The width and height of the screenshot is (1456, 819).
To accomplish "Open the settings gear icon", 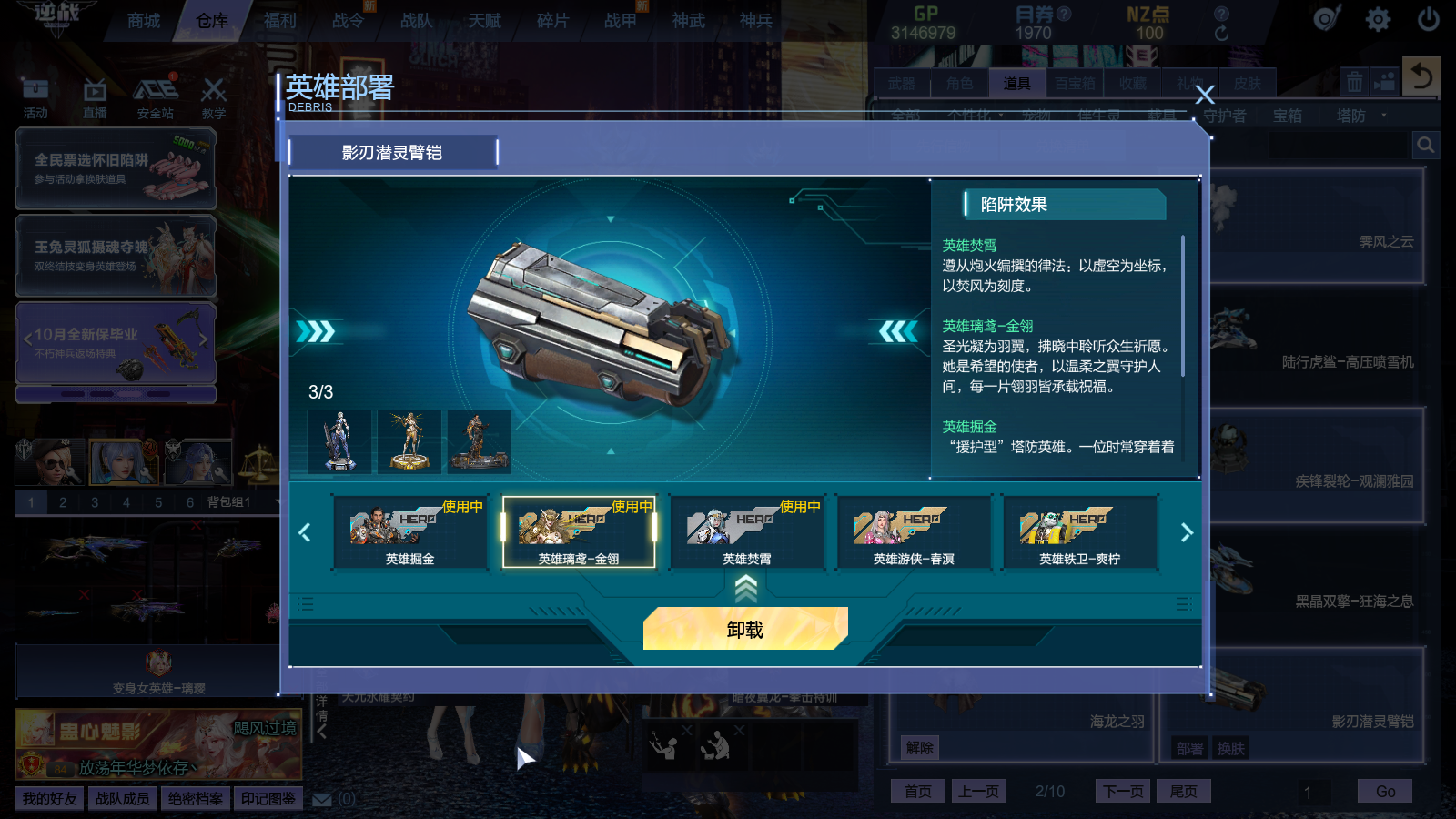I will pos(1378,19).
